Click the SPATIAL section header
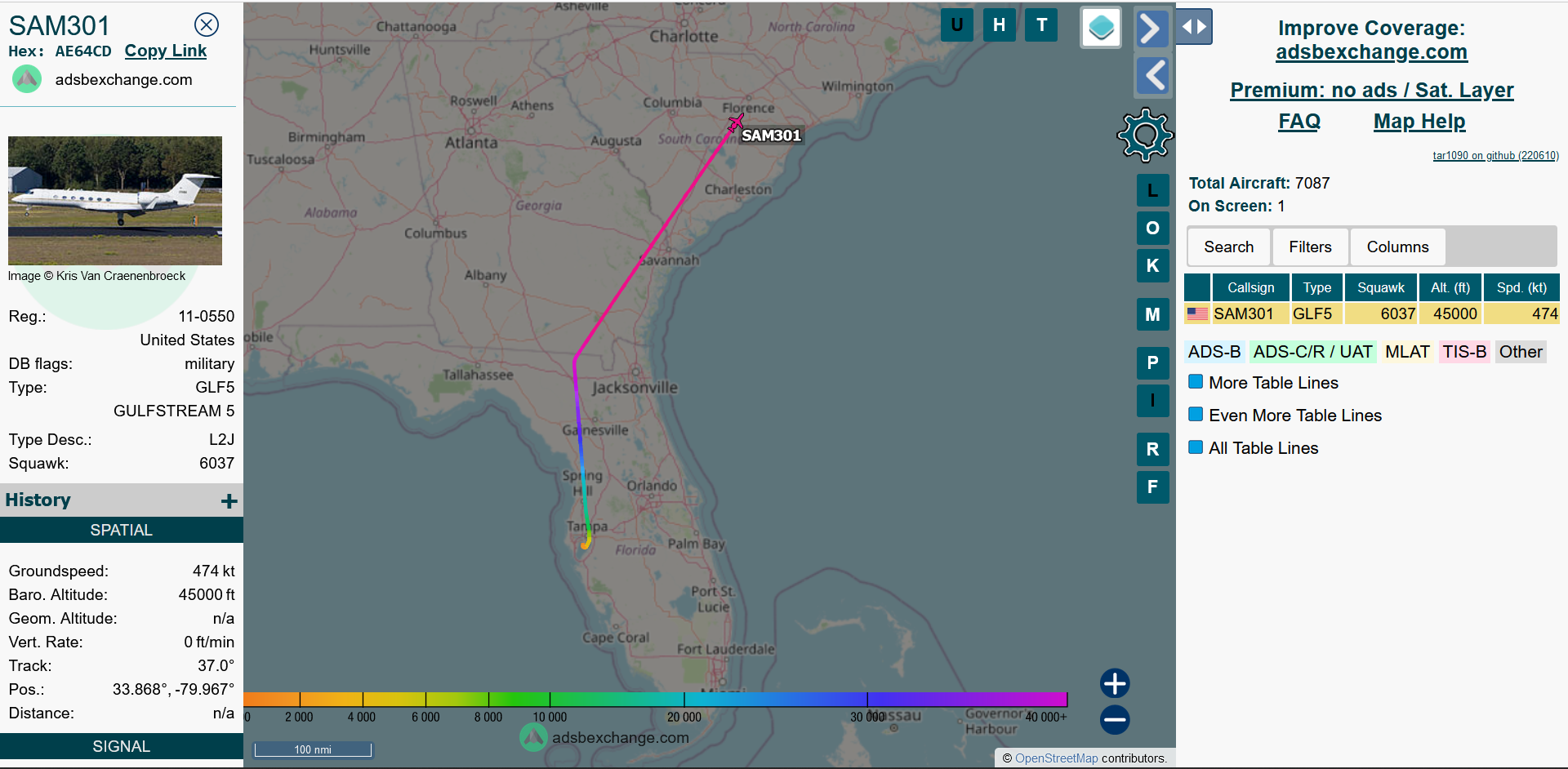The height and width of the screenshot is (769, 1568). tap(122, 530)
